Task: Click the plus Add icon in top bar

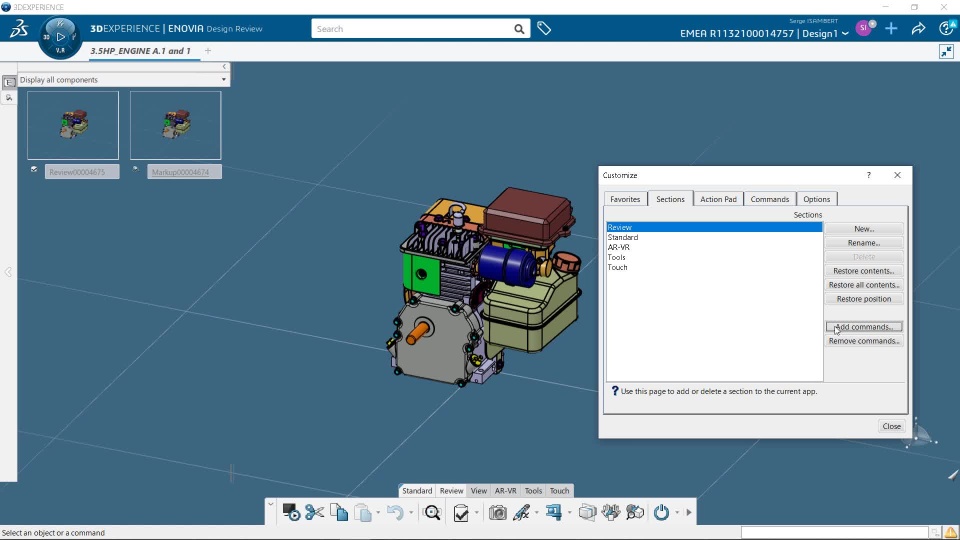Action: click(x=891, y=28)
